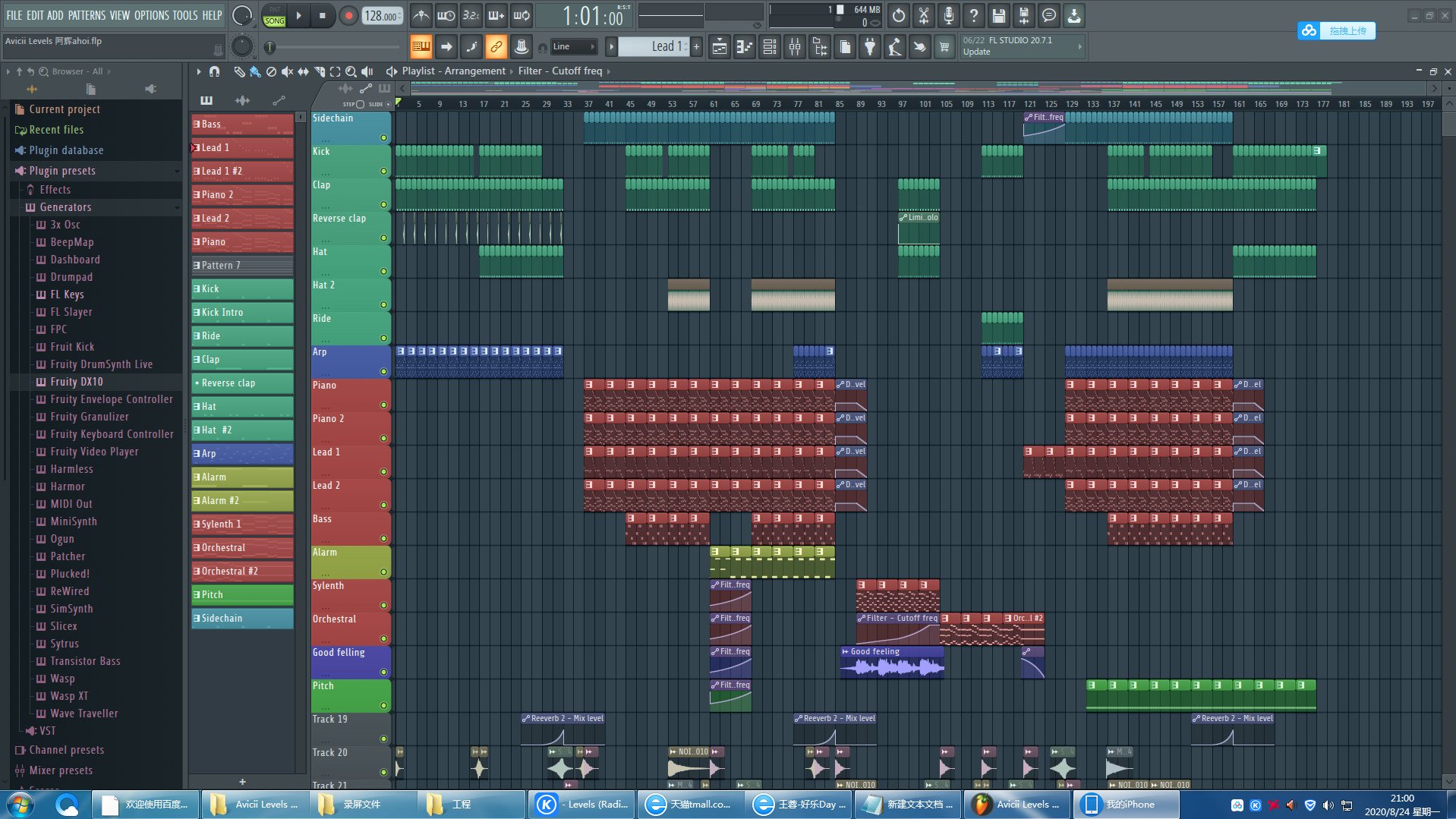Open the mixer window icon
Viewport: 1456px width, 819px height.
point(795,47)
